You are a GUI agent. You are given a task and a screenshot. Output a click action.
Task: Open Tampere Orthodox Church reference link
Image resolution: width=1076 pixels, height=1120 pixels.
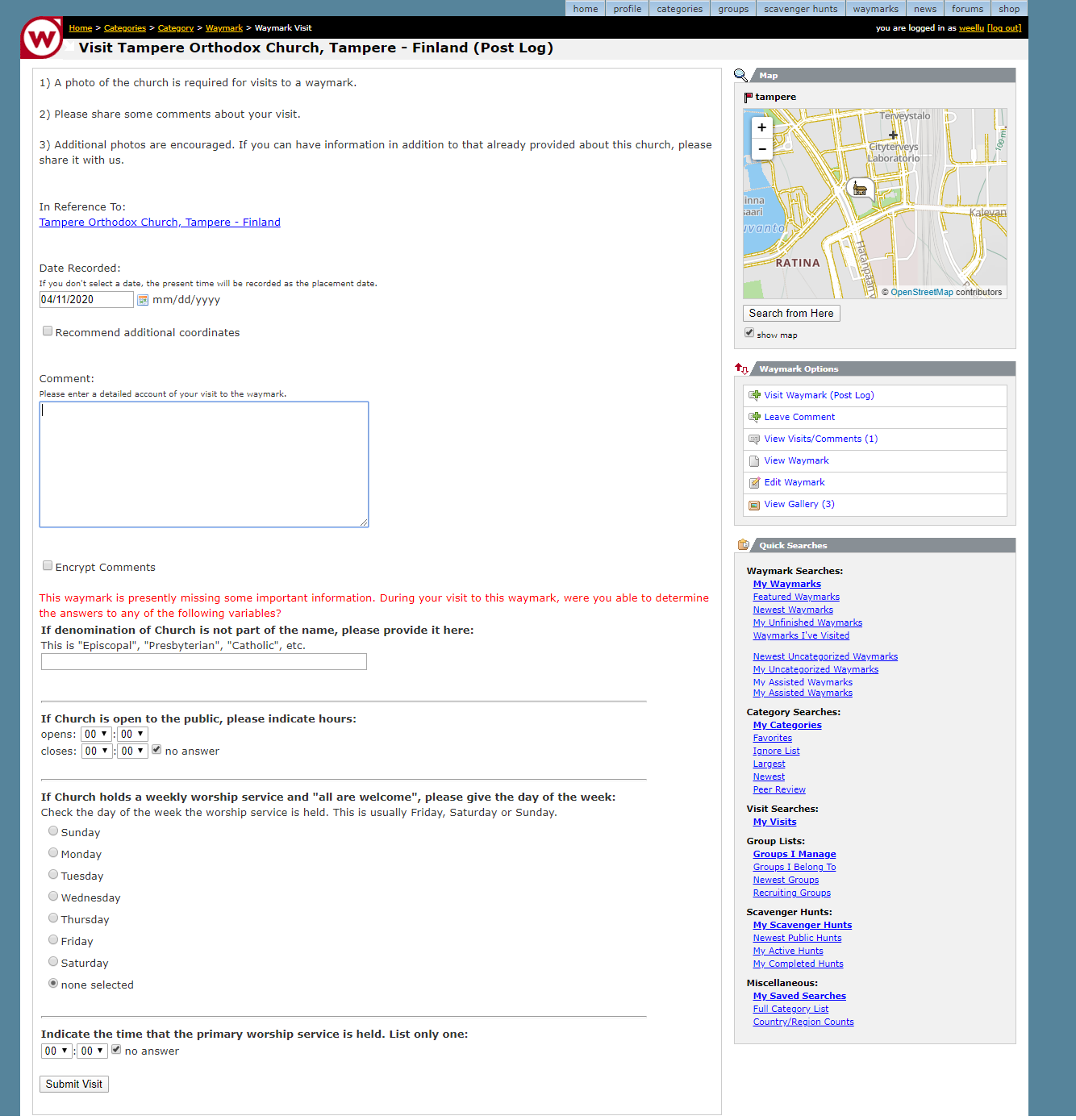pyautogui.click(x=160, y=223)
